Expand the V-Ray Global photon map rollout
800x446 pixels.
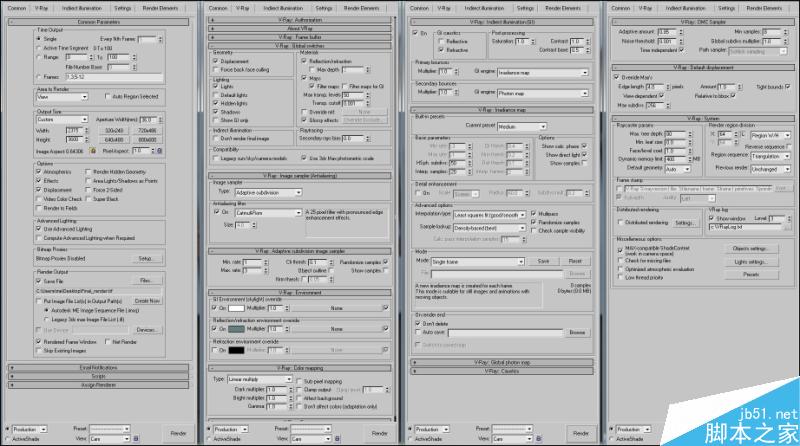(503, 362)
